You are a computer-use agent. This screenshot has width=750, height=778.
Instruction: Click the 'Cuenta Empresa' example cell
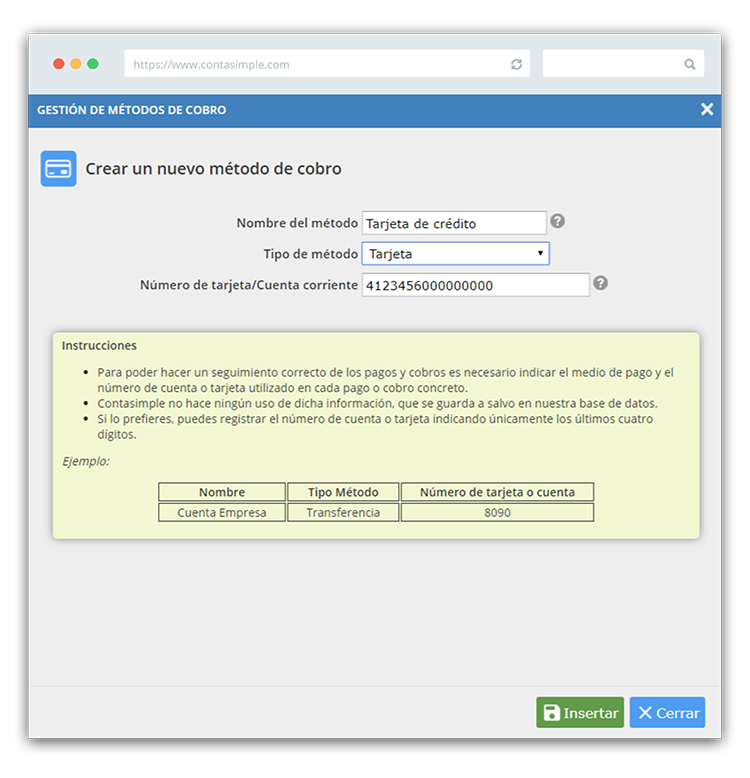coord(222,513)
